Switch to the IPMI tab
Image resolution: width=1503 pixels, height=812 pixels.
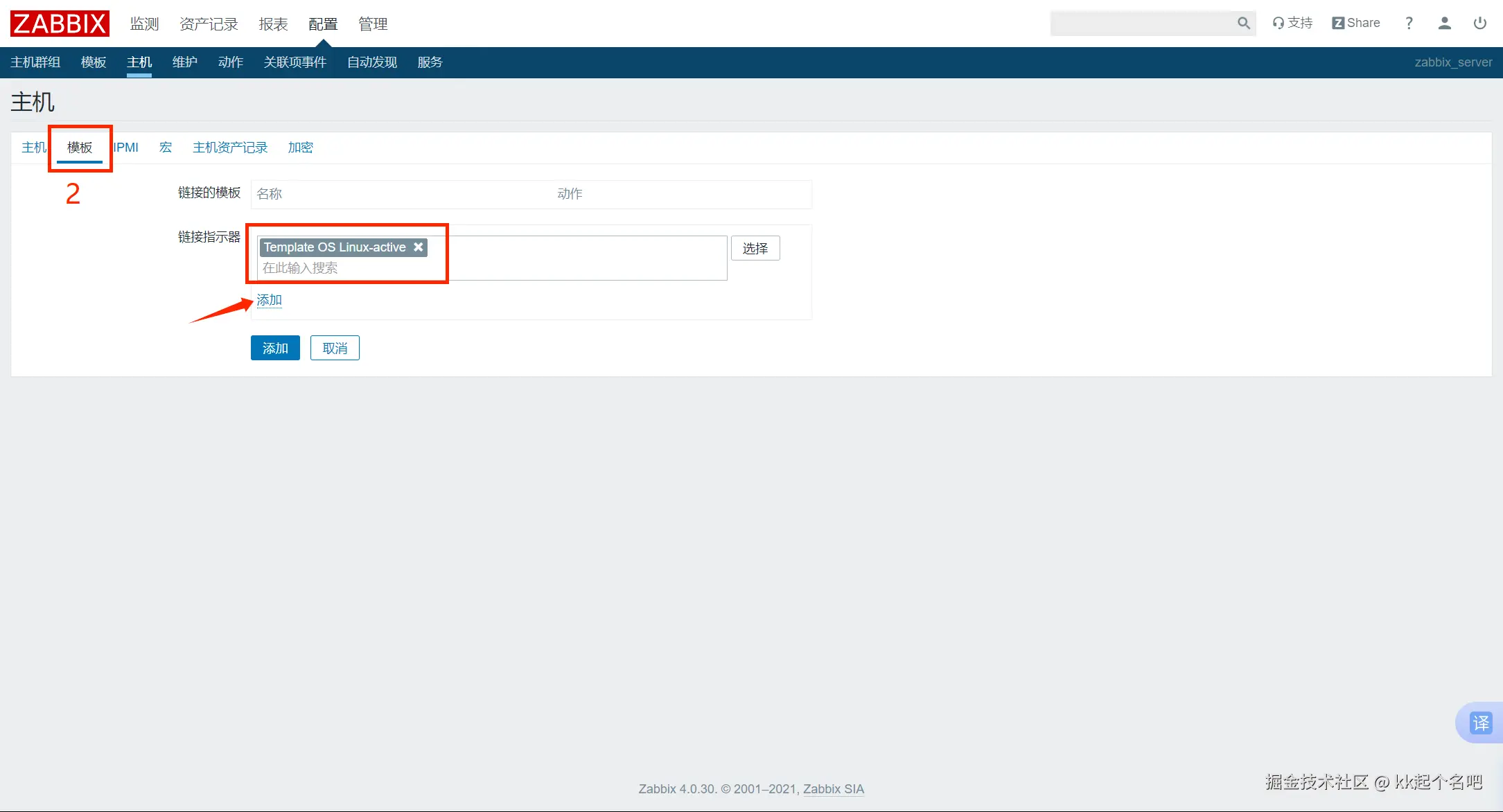click(126, 148)
